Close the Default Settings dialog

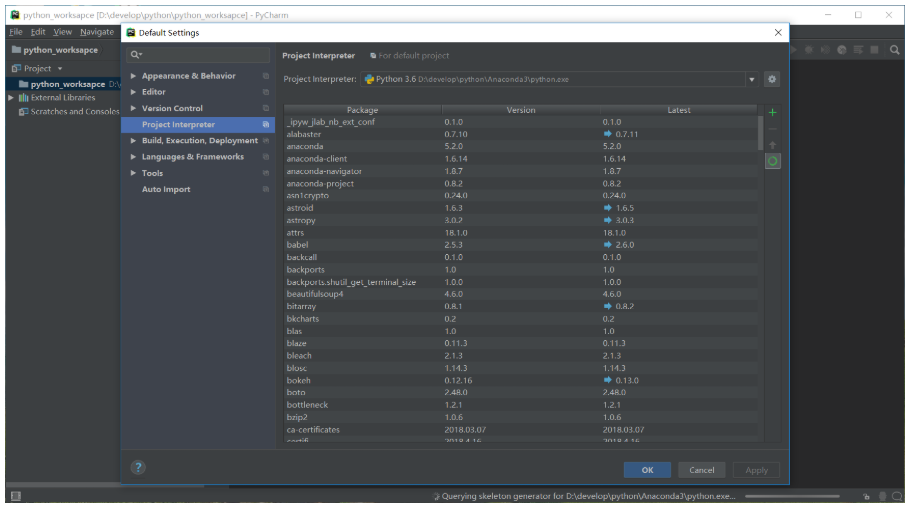(778, 33)
